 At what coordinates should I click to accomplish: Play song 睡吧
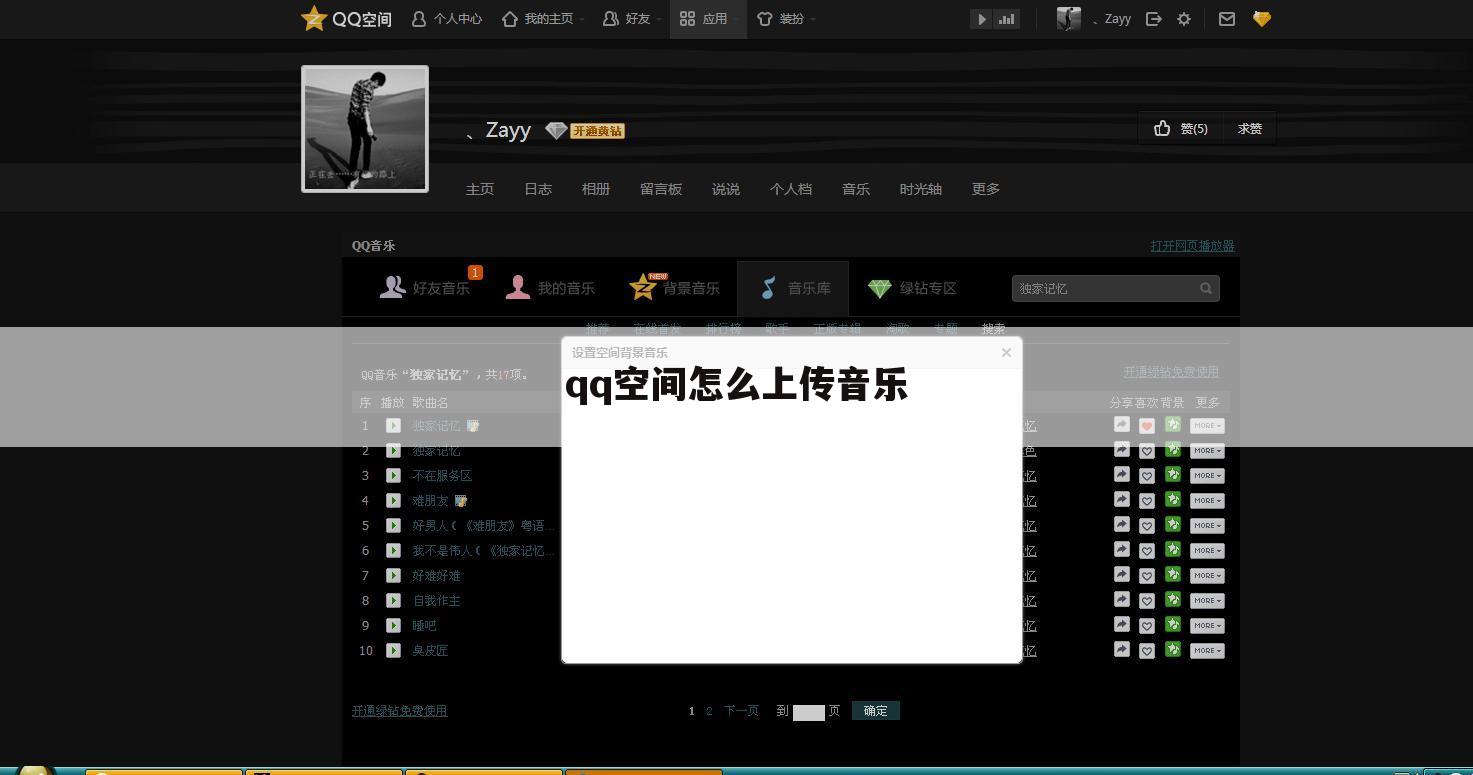394,626
